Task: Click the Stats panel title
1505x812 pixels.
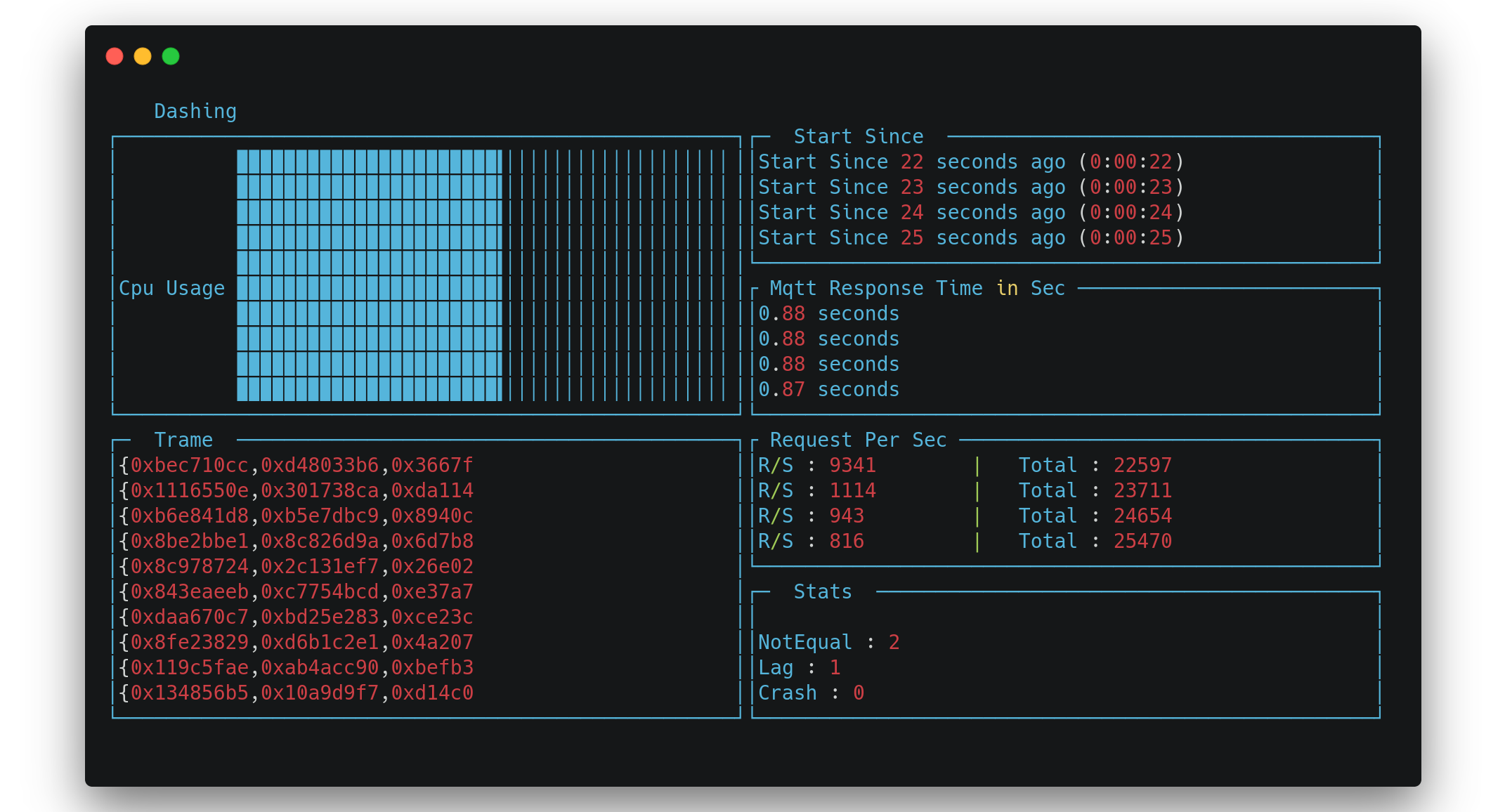Action: (822, 591)
